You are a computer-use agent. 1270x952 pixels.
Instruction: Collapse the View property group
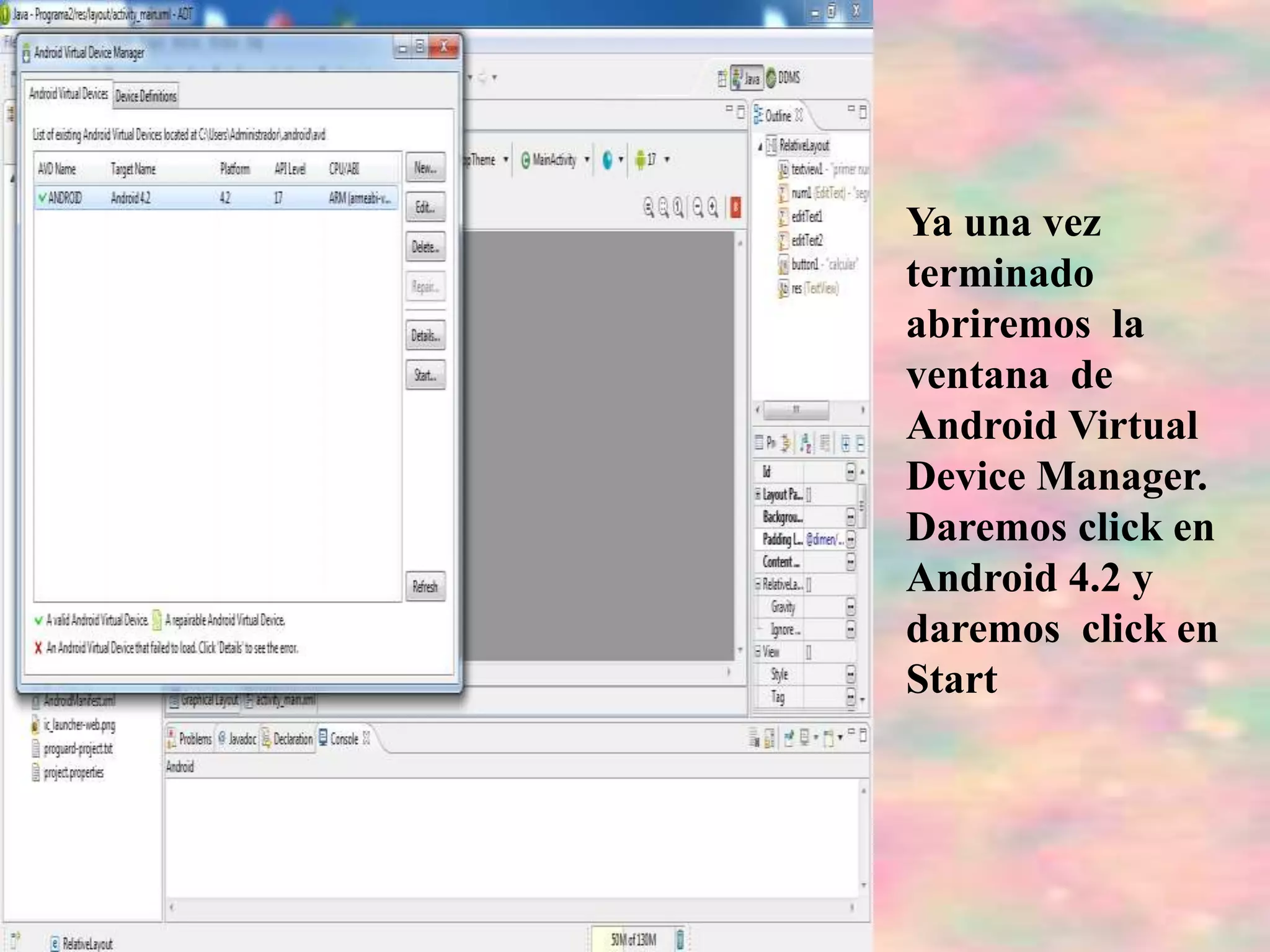click(x=758, y=651)
